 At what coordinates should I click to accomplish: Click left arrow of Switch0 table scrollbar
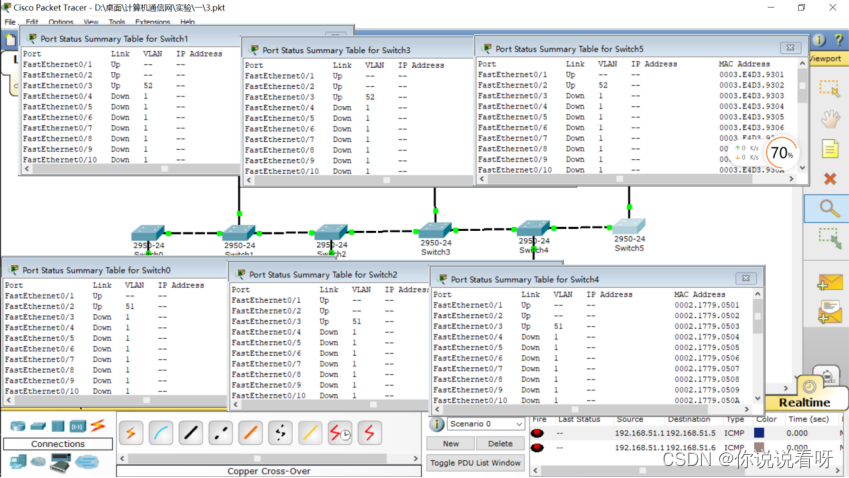pos(9,401)
